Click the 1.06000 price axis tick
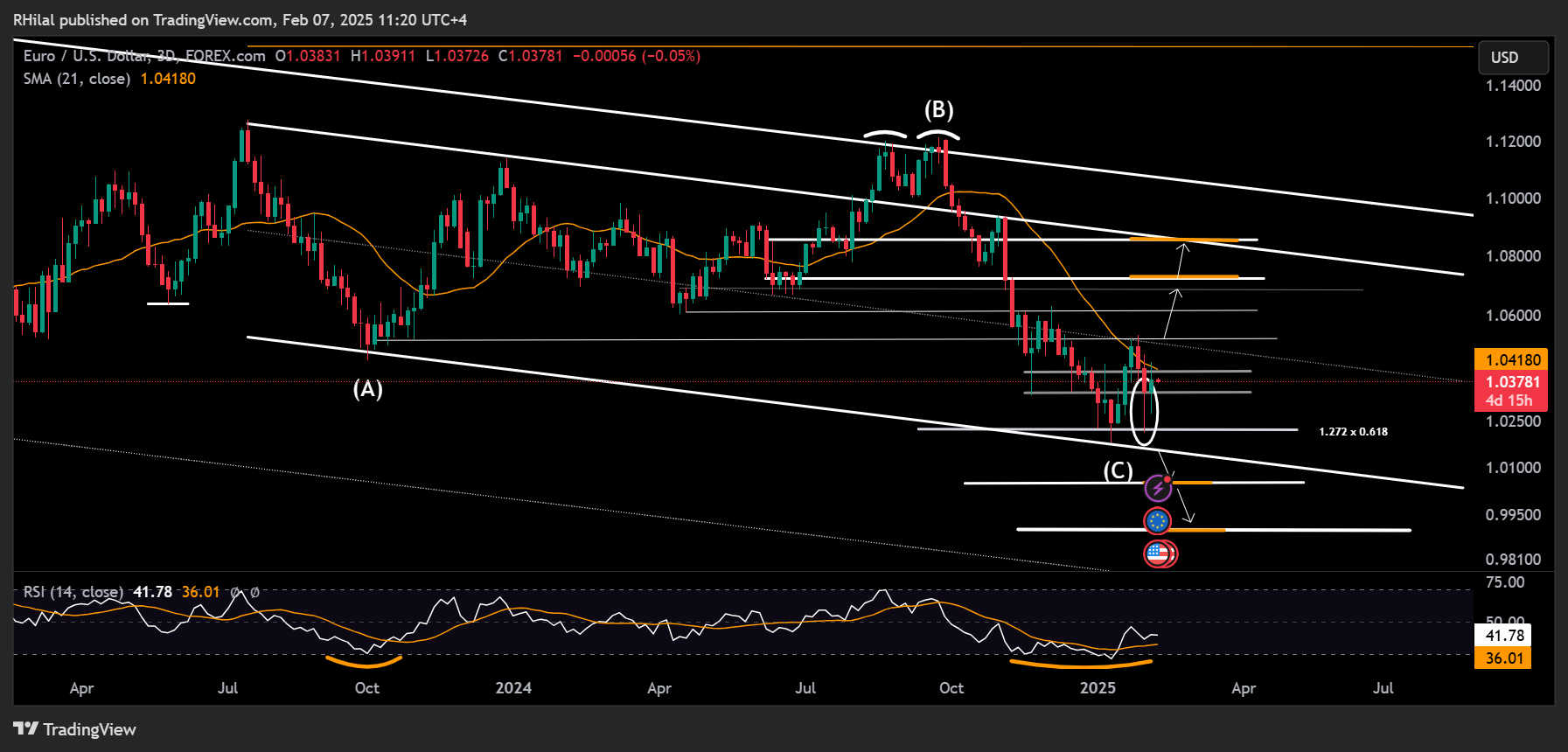The width and height of the screenshot is (1568, 752). [x=1513, y=316]
